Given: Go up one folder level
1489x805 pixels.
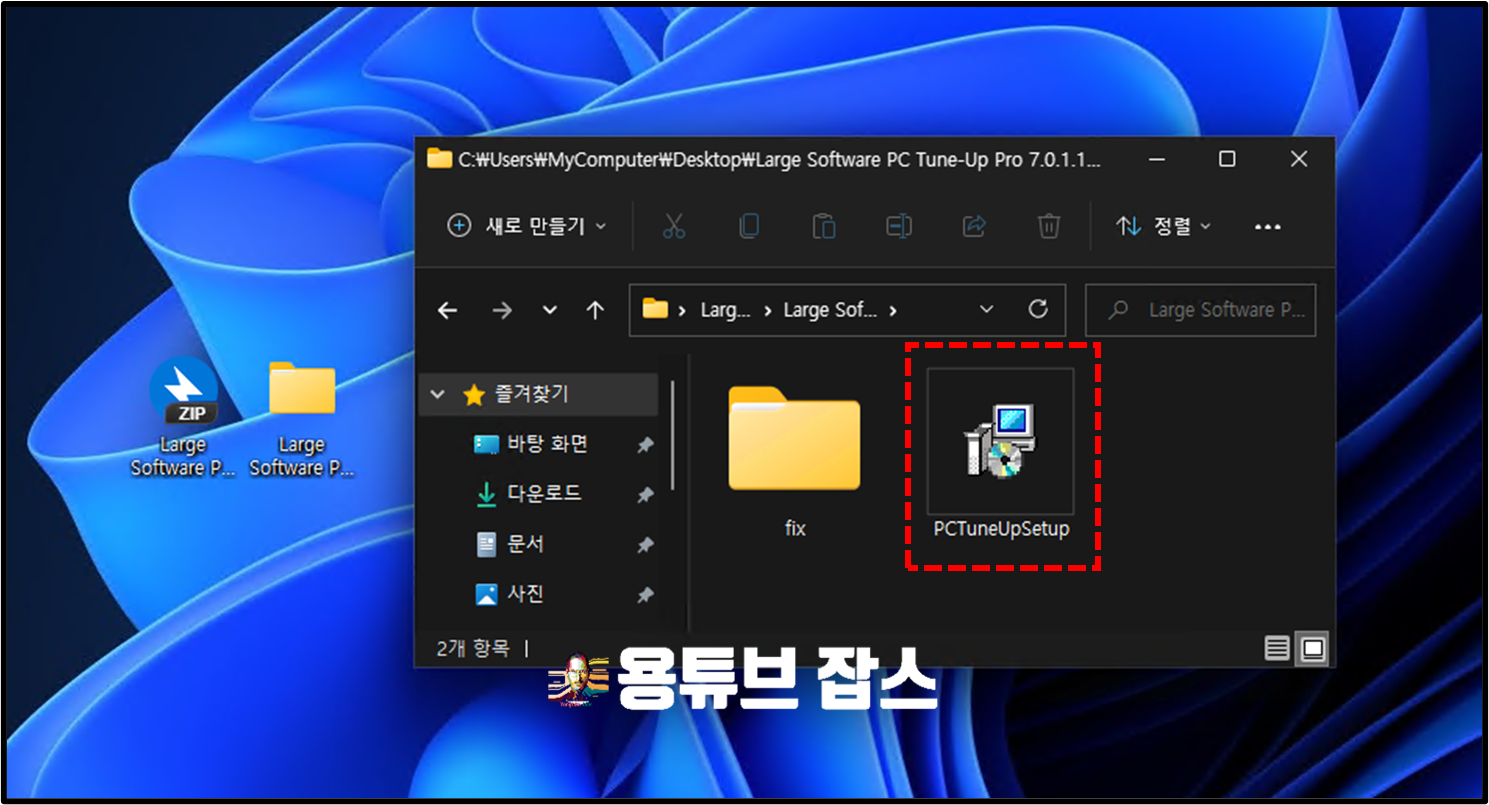Looking at the screenshot, I should [x=595, y=310].
